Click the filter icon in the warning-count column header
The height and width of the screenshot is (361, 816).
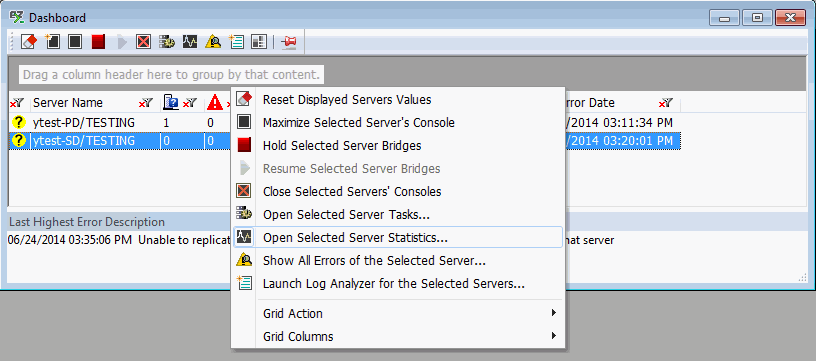(x=229, y=103)
